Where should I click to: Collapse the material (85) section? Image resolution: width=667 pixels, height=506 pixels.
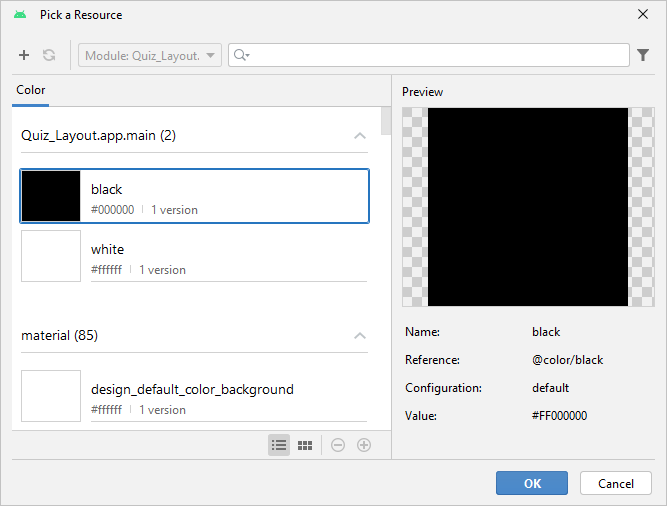click(x=360, y=336)
